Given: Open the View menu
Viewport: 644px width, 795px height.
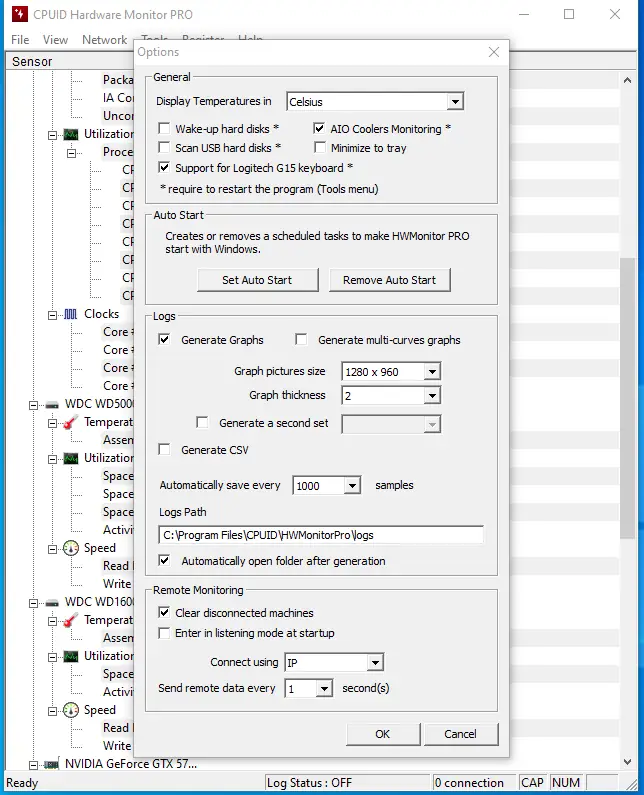Looking at the screenshot, I should [55, 40].
